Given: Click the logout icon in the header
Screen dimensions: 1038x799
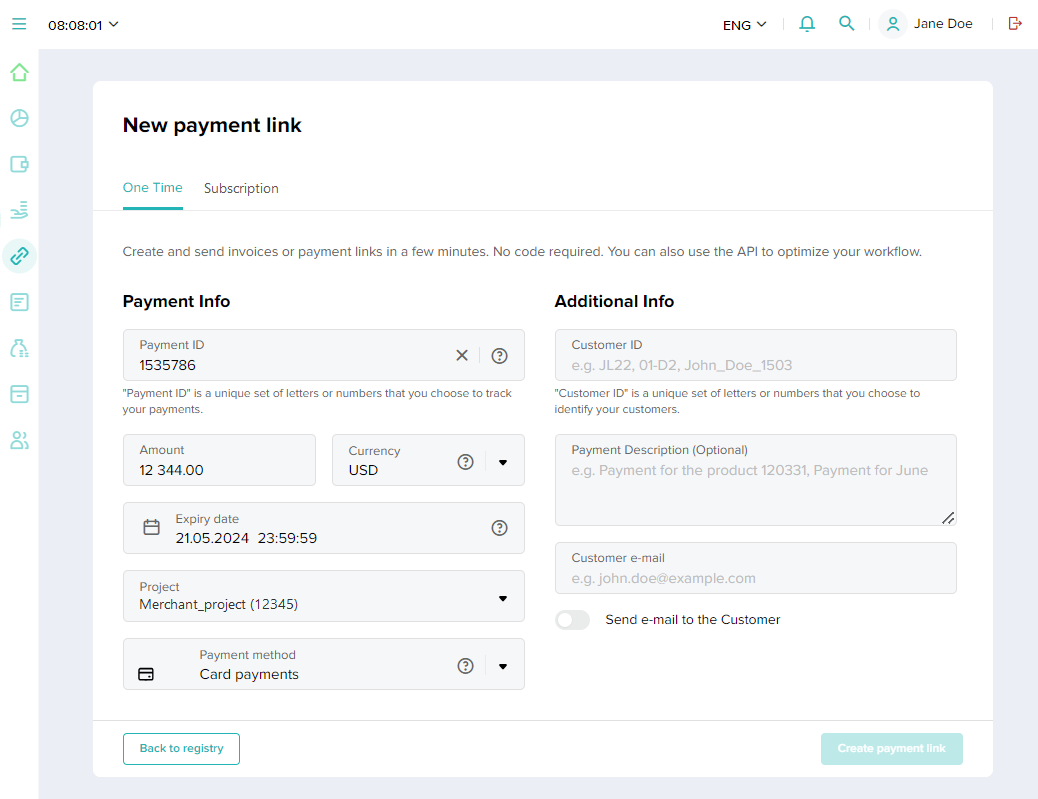Looking at the screenshot, I should coord(1015,24).
